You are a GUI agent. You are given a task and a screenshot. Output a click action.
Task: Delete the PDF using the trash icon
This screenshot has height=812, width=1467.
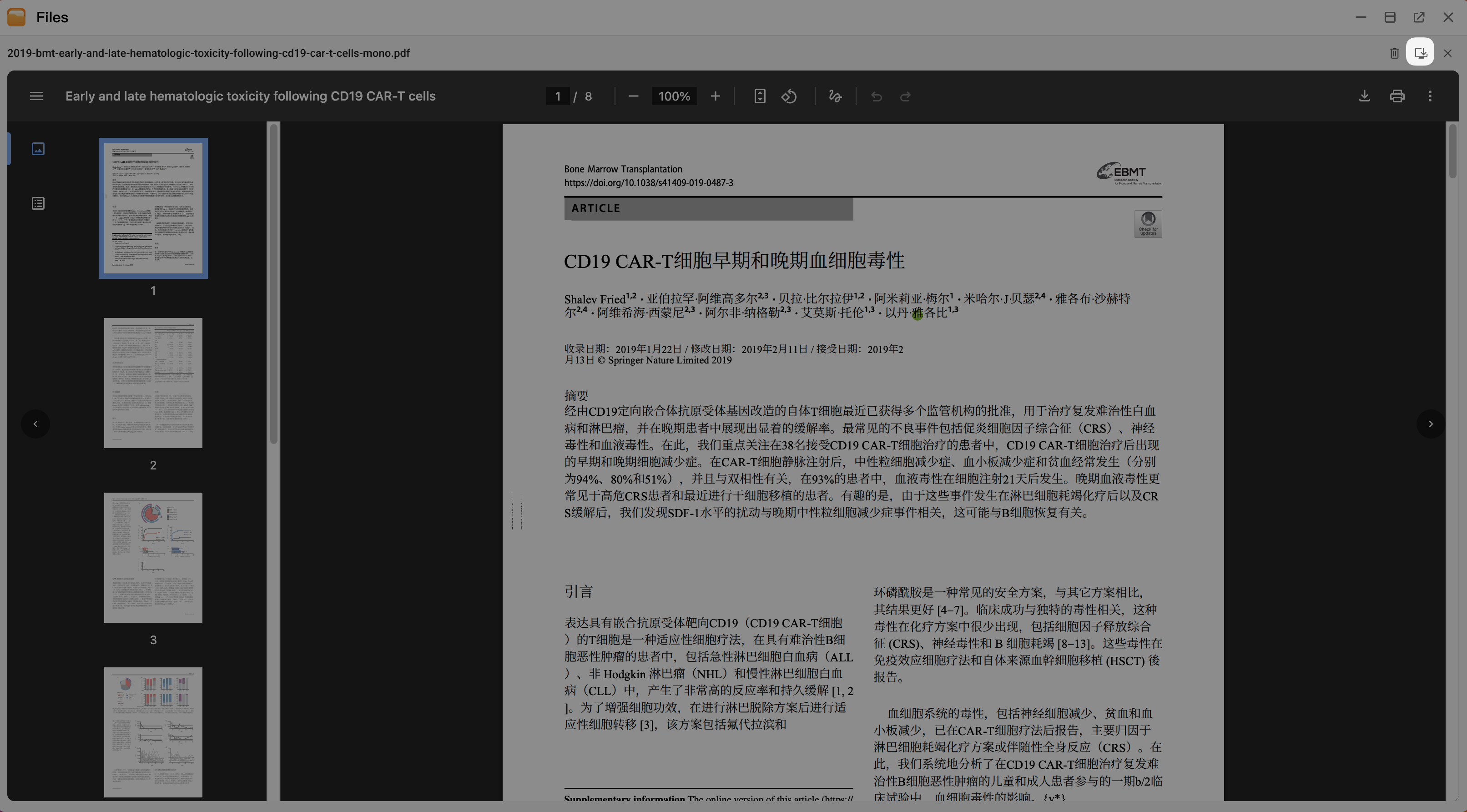pos(1394,52)
